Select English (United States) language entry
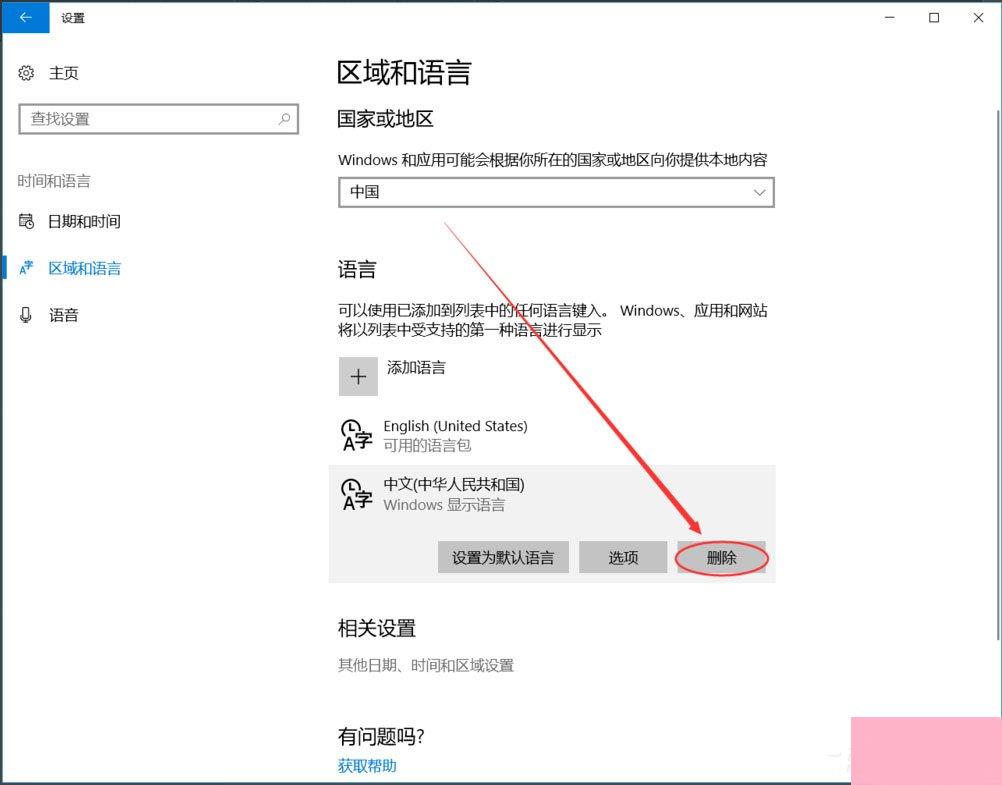1002x785 pixels. click(552, 435)
